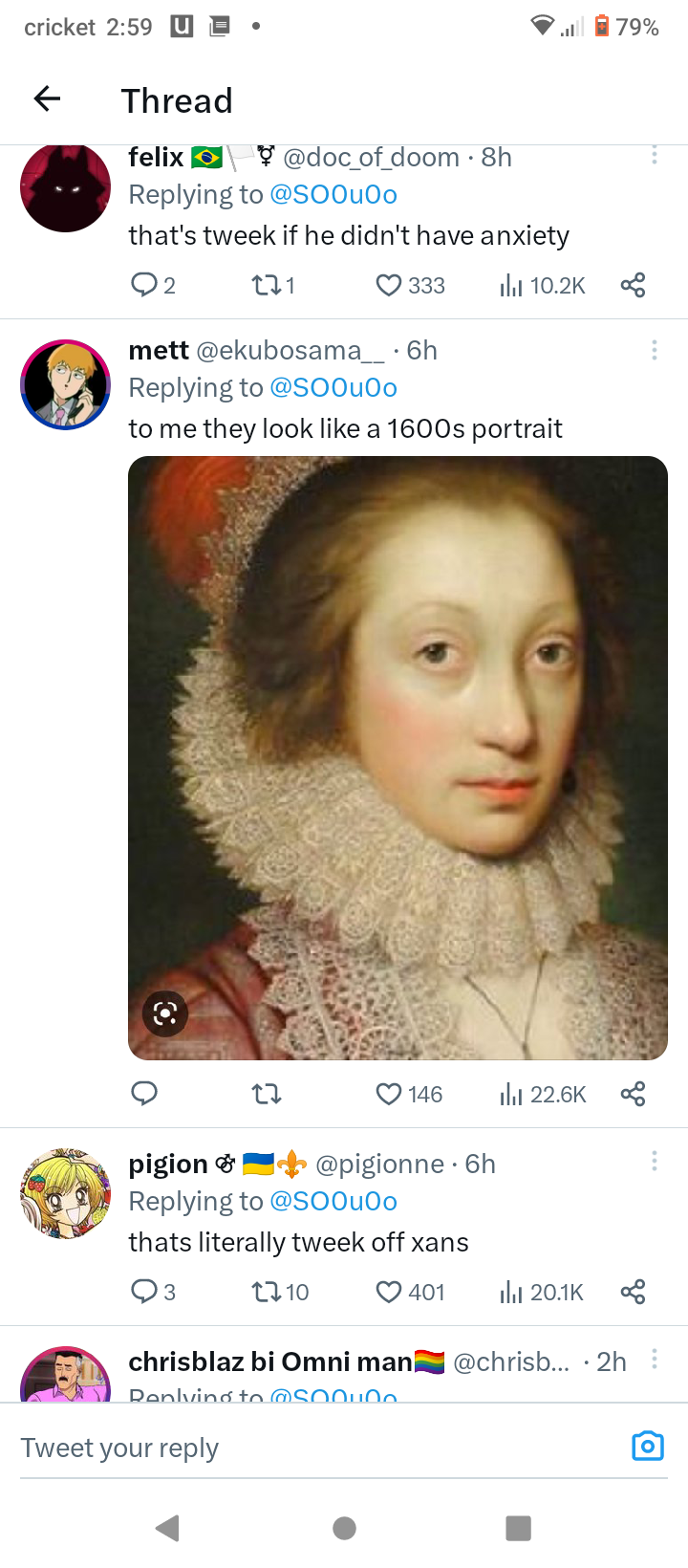Open more options for mett's tweet
688x1568 pixels.
click(x=655, y=350)
